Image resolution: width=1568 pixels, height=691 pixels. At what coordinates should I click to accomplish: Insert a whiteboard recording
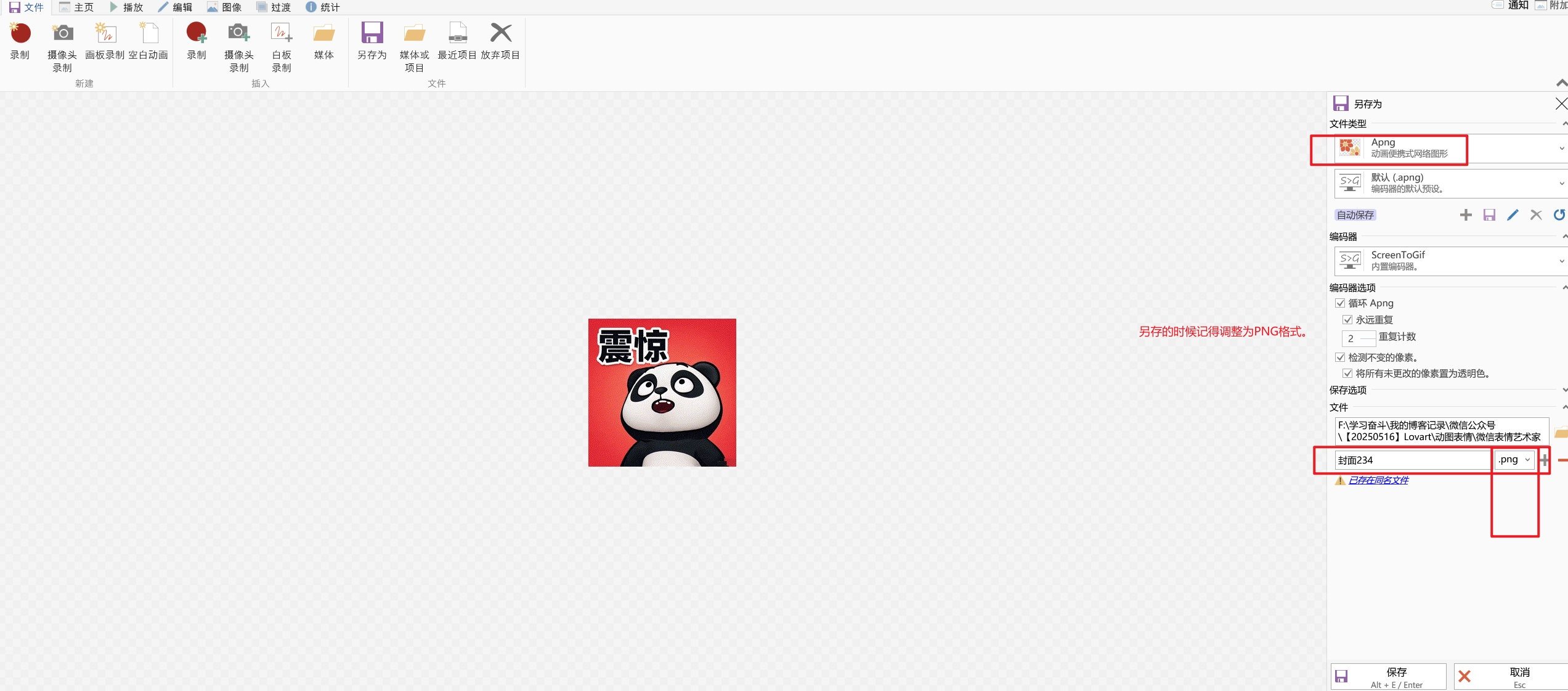coord(282,47)
